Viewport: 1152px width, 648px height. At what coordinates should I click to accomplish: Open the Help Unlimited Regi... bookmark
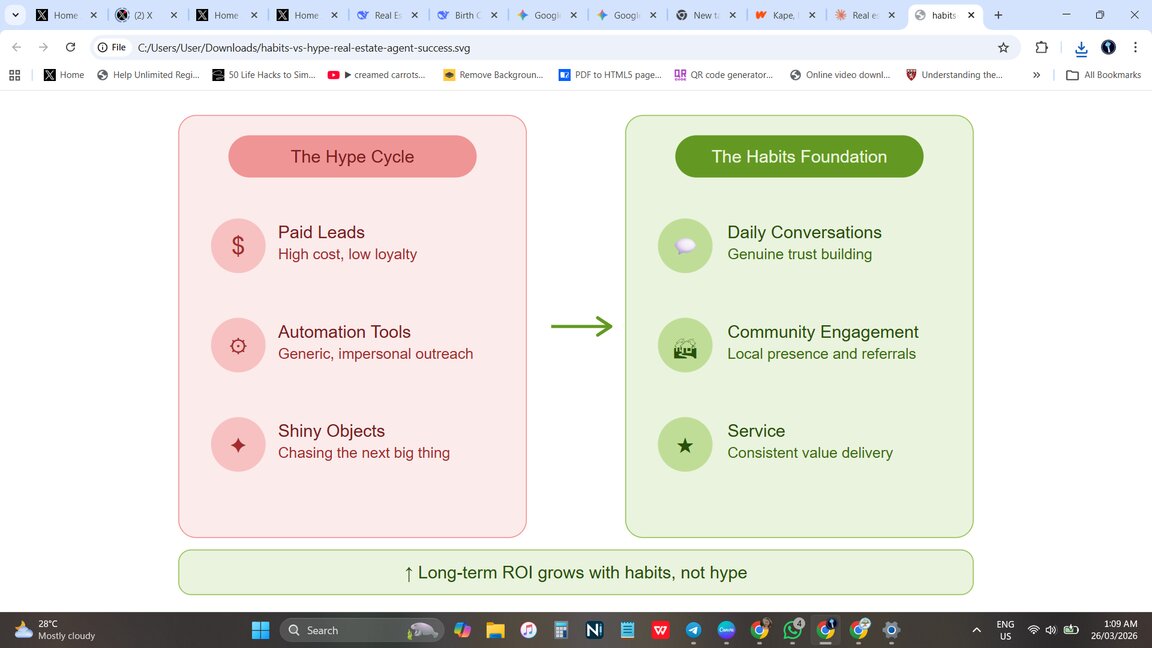[148, 75]
